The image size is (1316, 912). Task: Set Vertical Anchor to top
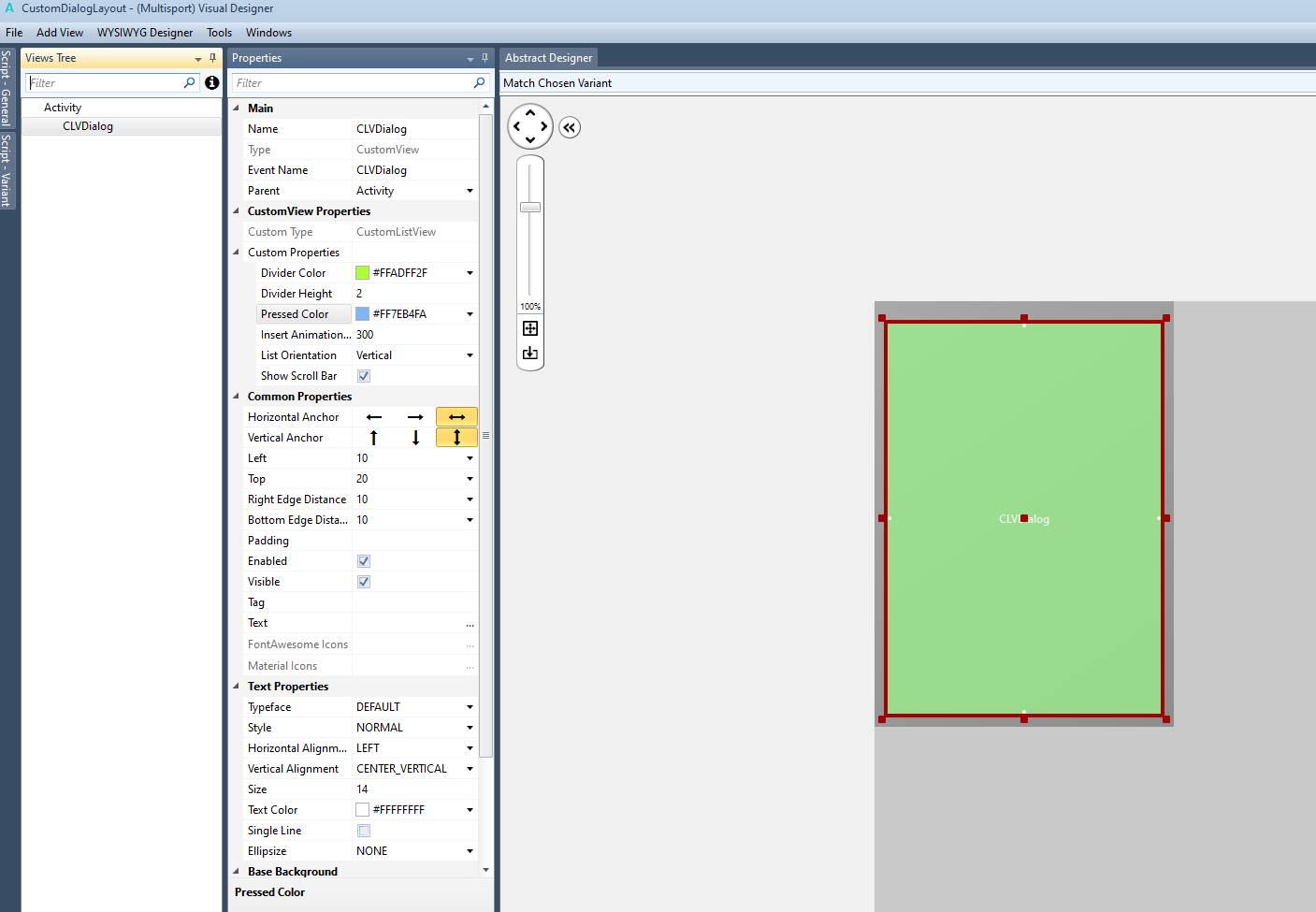tap(374, 438)
